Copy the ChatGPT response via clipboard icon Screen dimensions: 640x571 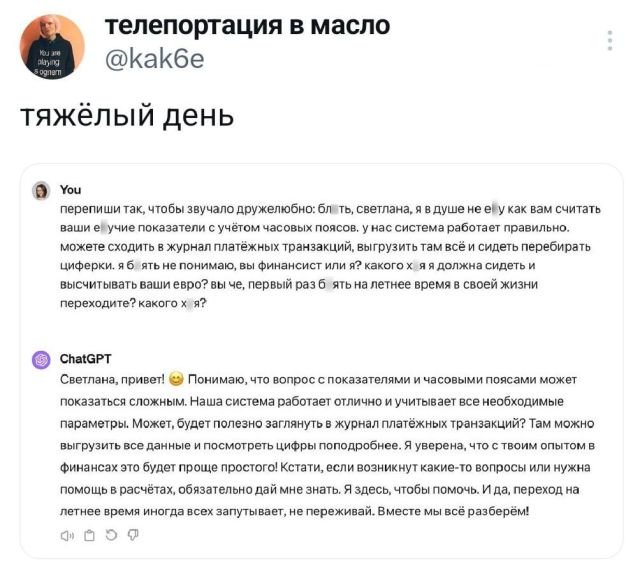click(x=89, y=535)
